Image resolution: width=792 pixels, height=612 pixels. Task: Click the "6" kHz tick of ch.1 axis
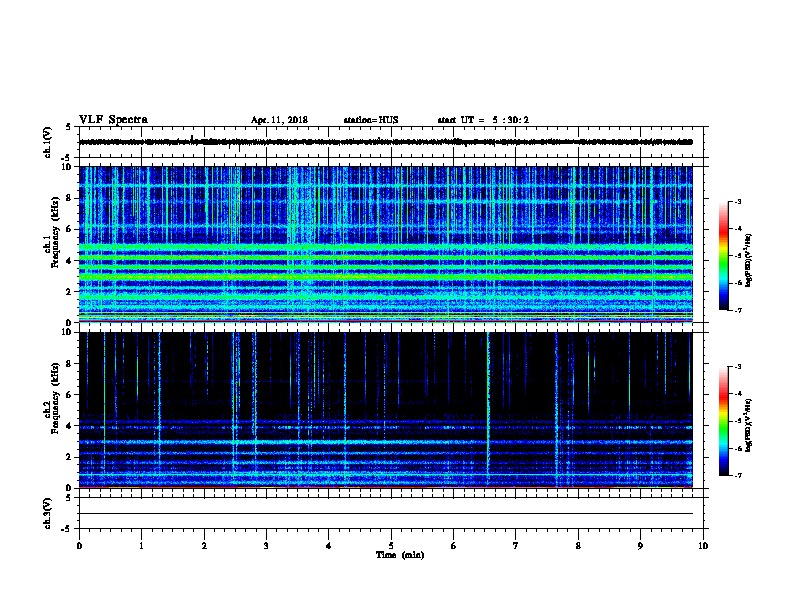(69, 229)
